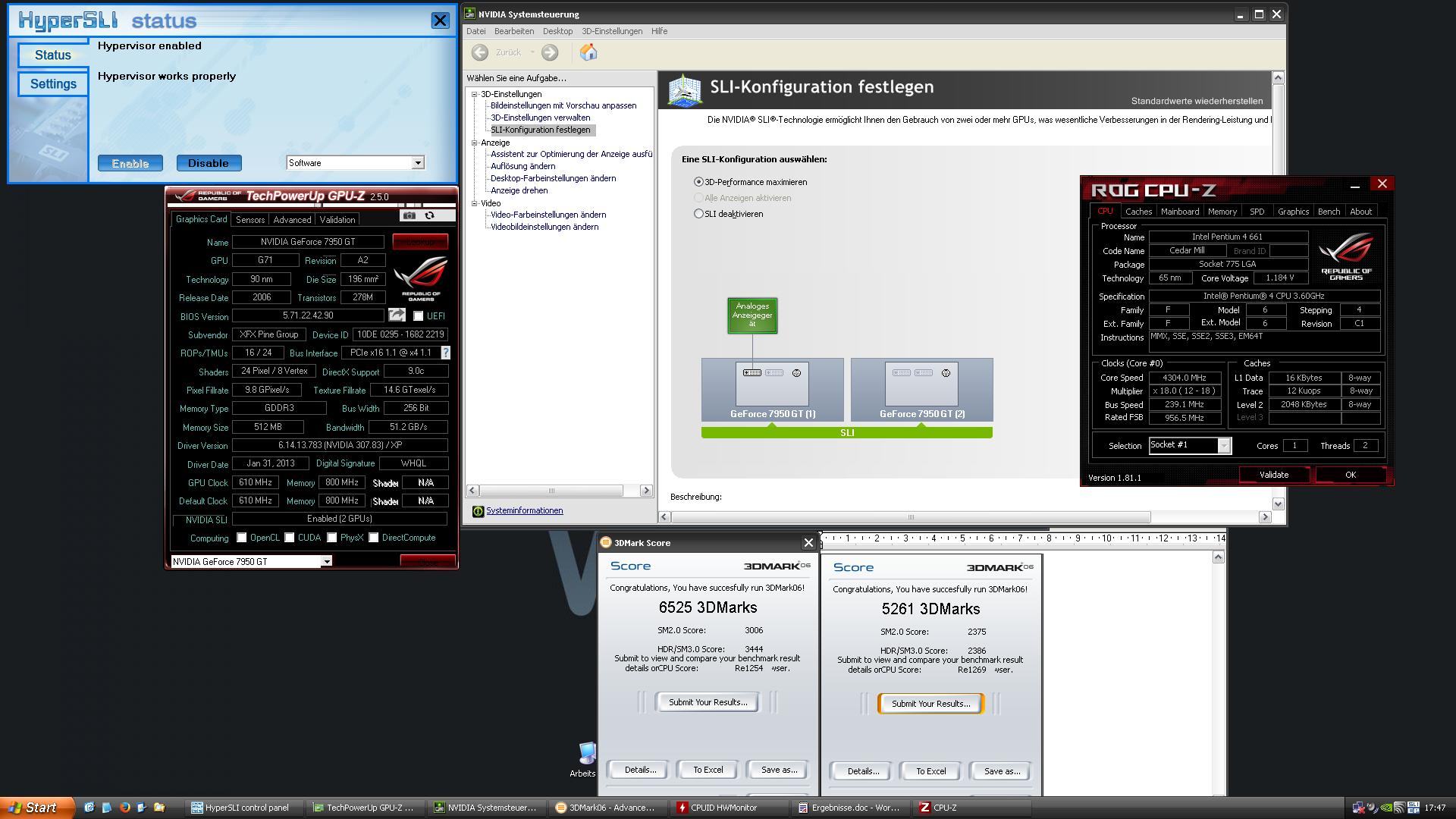Select Anzeige drehen in the task tree
This screenshot has height=819, width=1456.
tap(519, 190)
